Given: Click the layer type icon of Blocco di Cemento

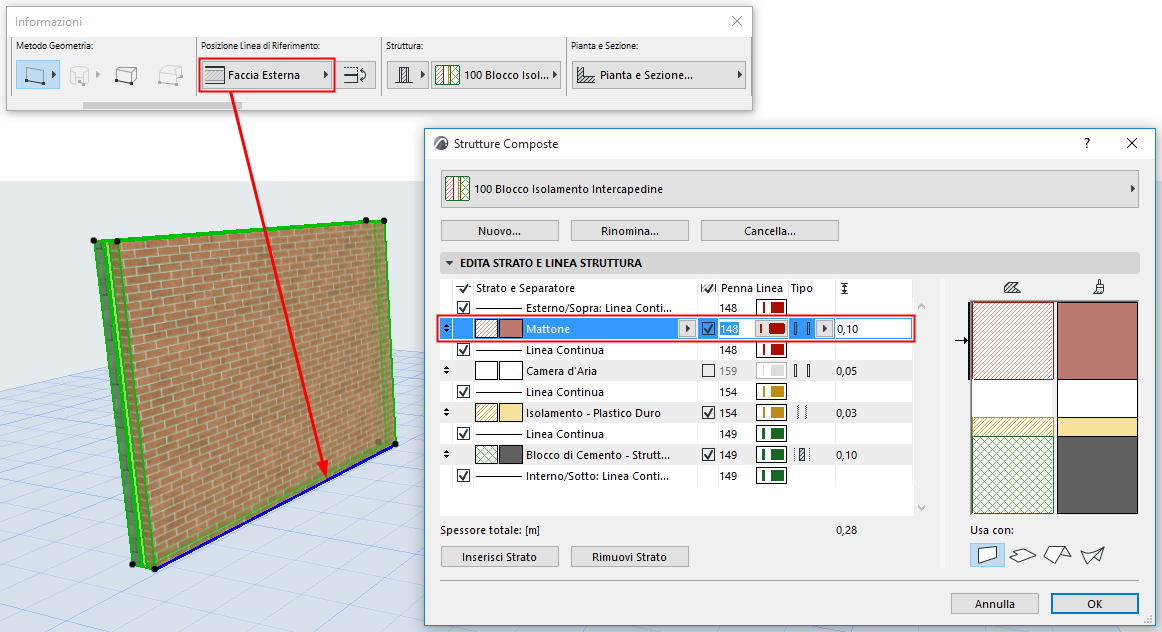Looking at the screenshot, I should point(802,455).
